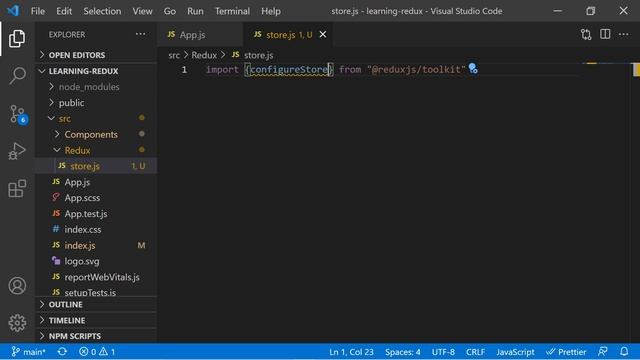Open index.css in the explorer

coord(96,229)
